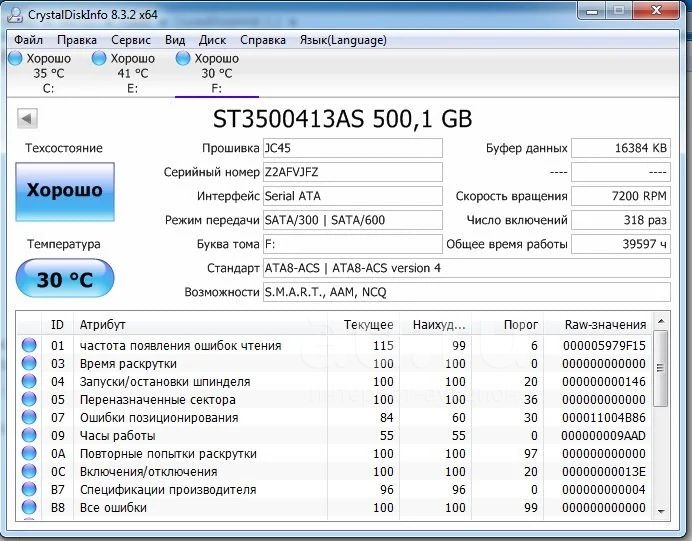692x541 pixels.
Task: Click Общее время работы value 39597 ч
Action: coord(621,244)
